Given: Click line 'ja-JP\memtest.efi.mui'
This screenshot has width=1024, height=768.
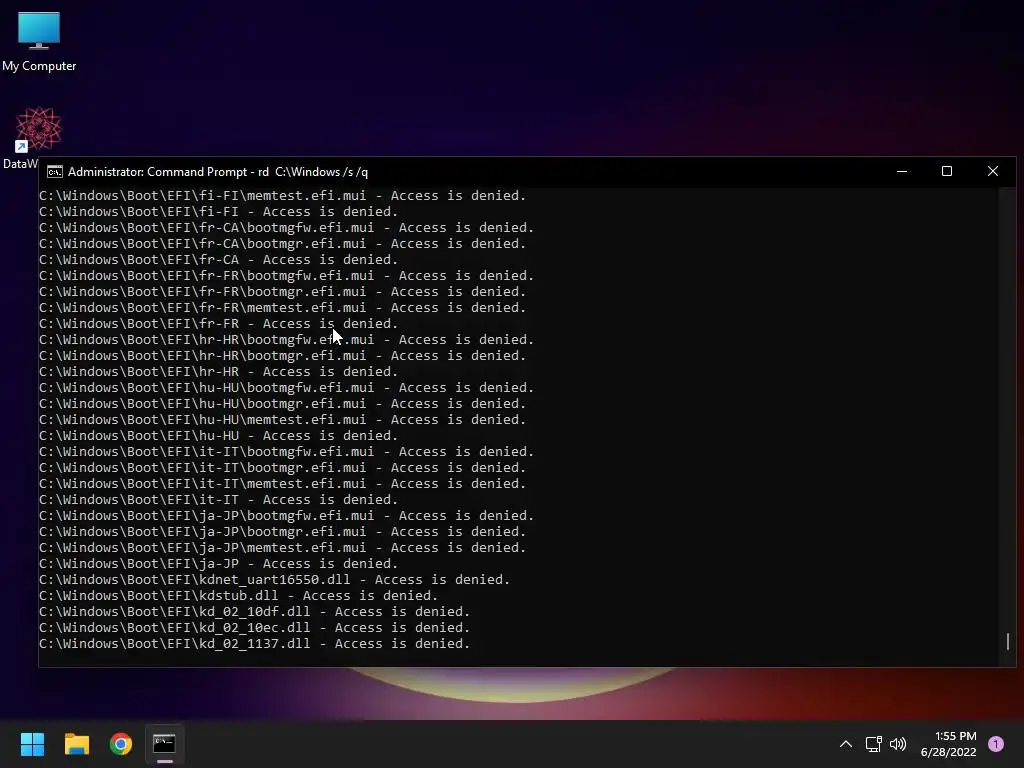Looking at the screenshot, I should click(x=283, y=548).
